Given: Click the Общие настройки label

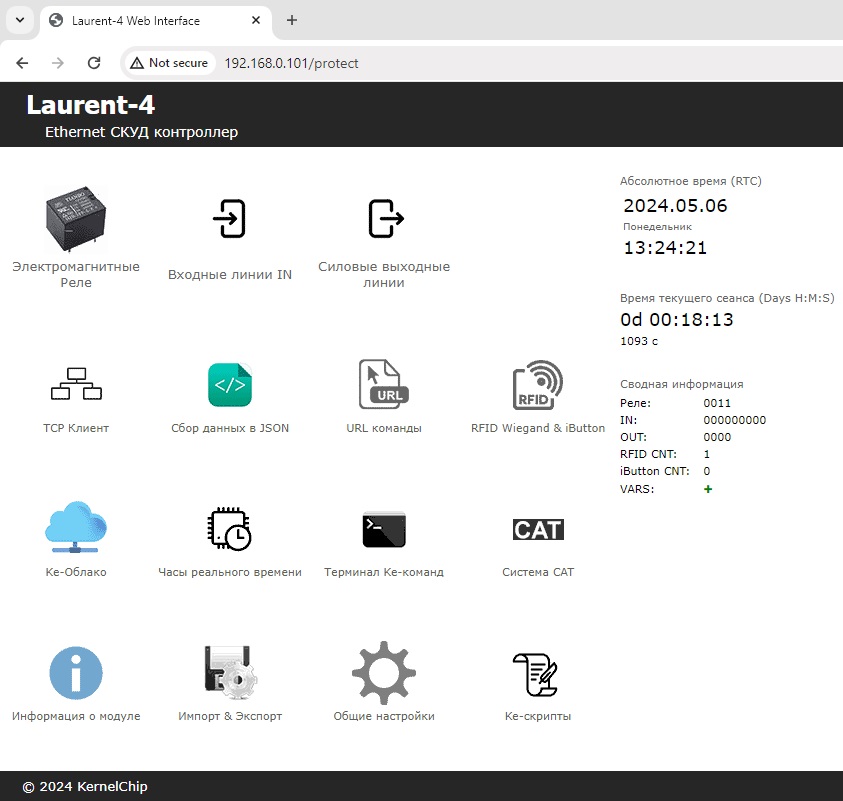Looking at the screenshot, I should click(x=384, y=717).
